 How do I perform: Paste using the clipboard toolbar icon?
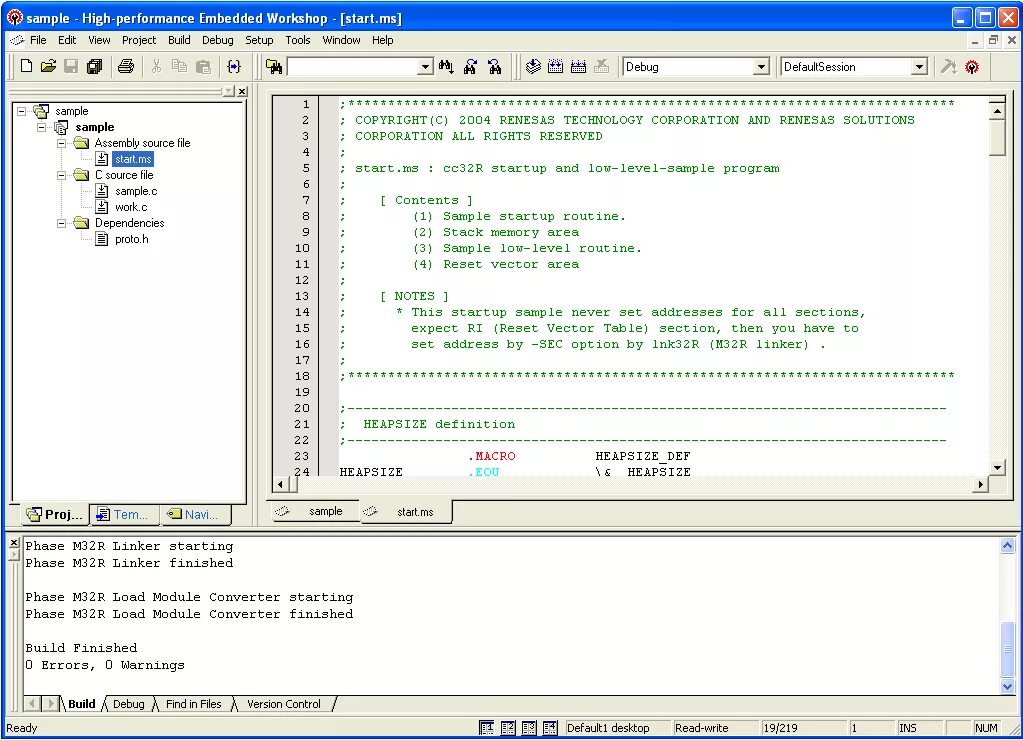point(204,66)
